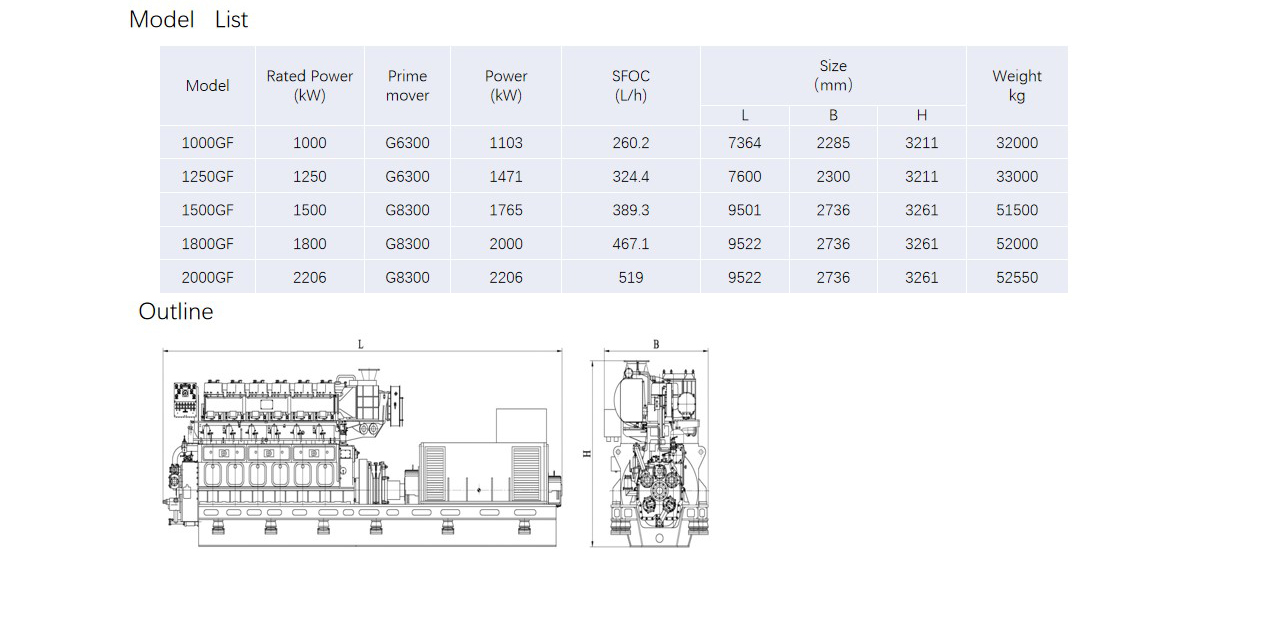Click weight value "52550"
Screen dimensions: 1280x621
[1017, 278]
